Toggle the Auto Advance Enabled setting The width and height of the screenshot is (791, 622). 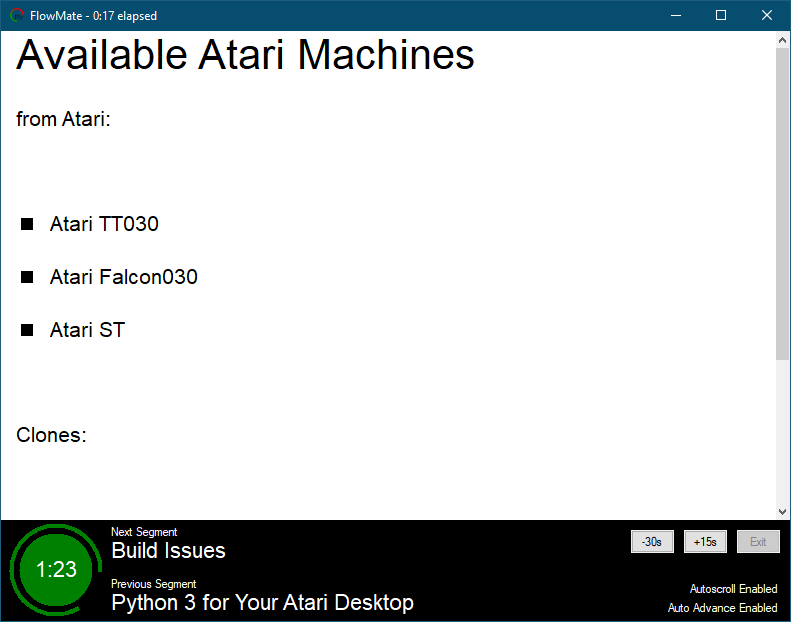(722, 608)
